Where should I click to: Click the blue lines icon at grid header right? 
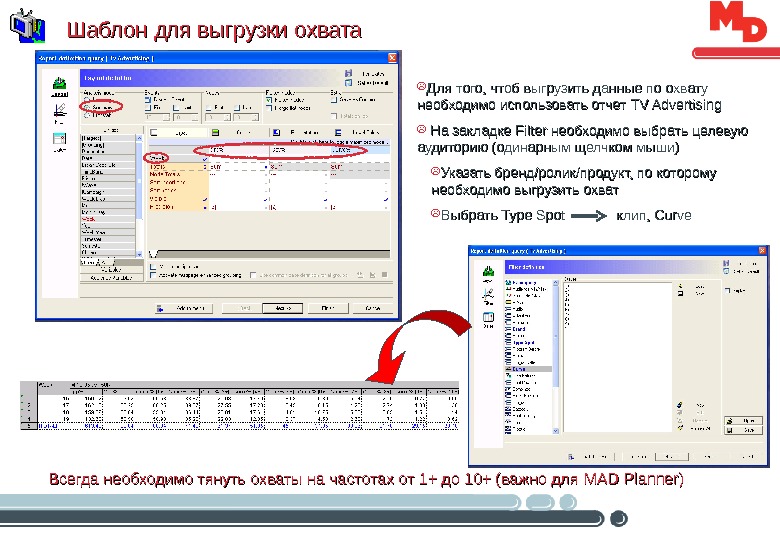click(338, 132)
